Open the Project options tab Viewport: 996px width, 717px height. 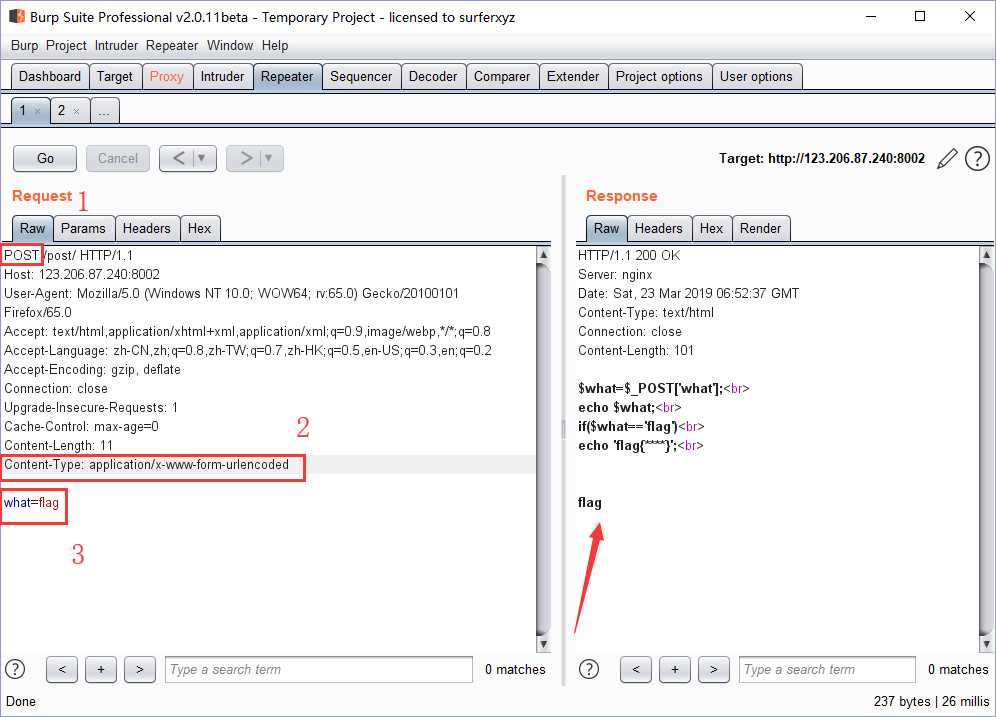point(659,76)
